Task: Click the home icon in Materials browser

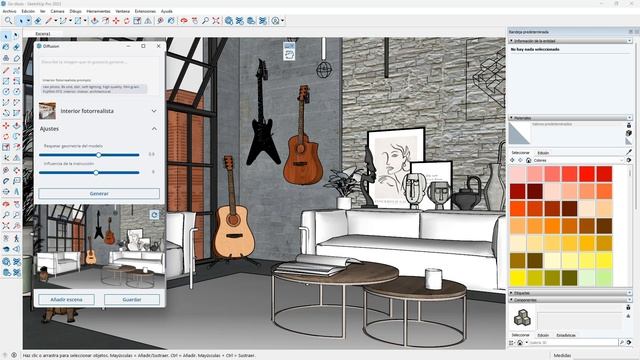Action: 528,160
